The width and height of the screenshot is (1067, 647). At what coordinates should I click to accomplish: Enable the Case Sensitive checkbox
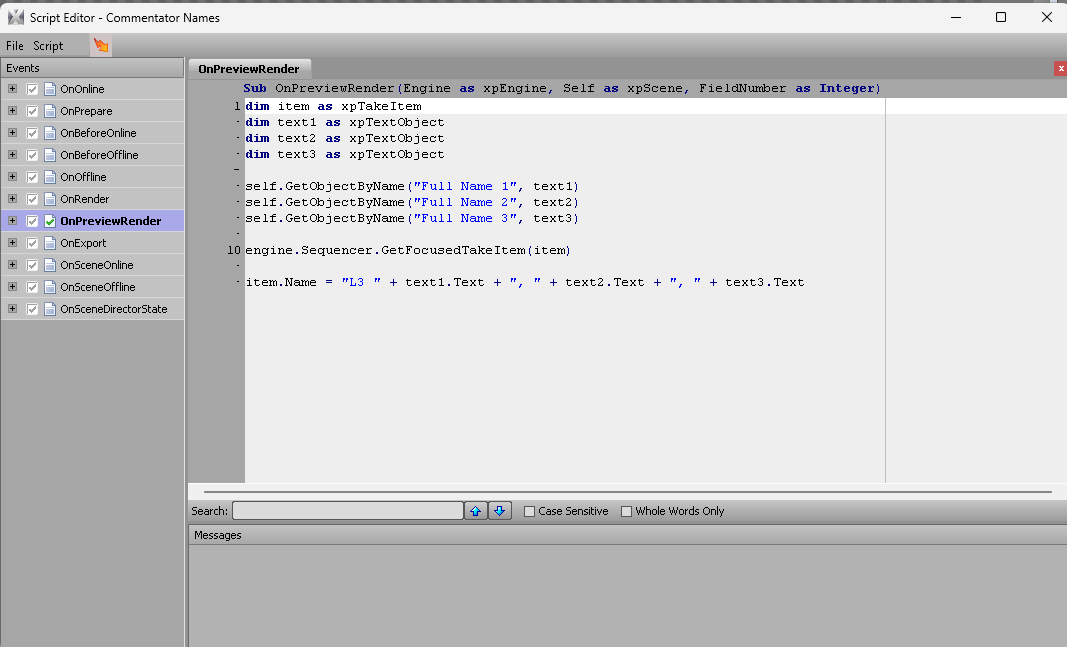click(x=530, y=511)
